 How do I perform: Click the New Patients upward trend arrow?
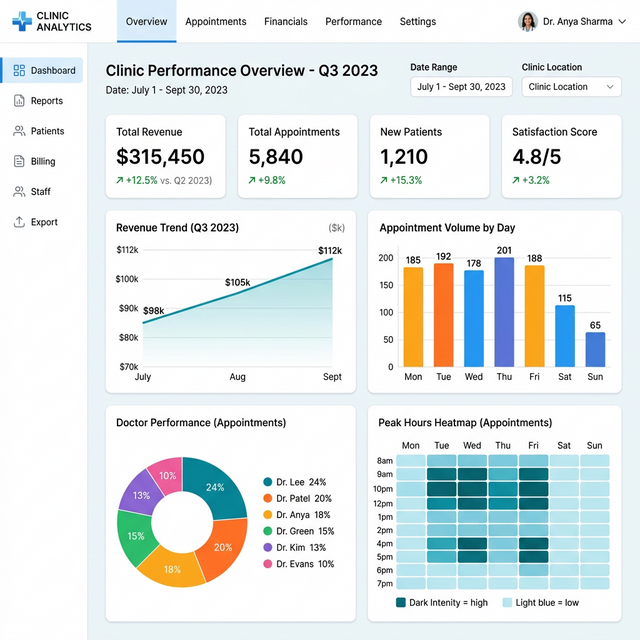384,180
